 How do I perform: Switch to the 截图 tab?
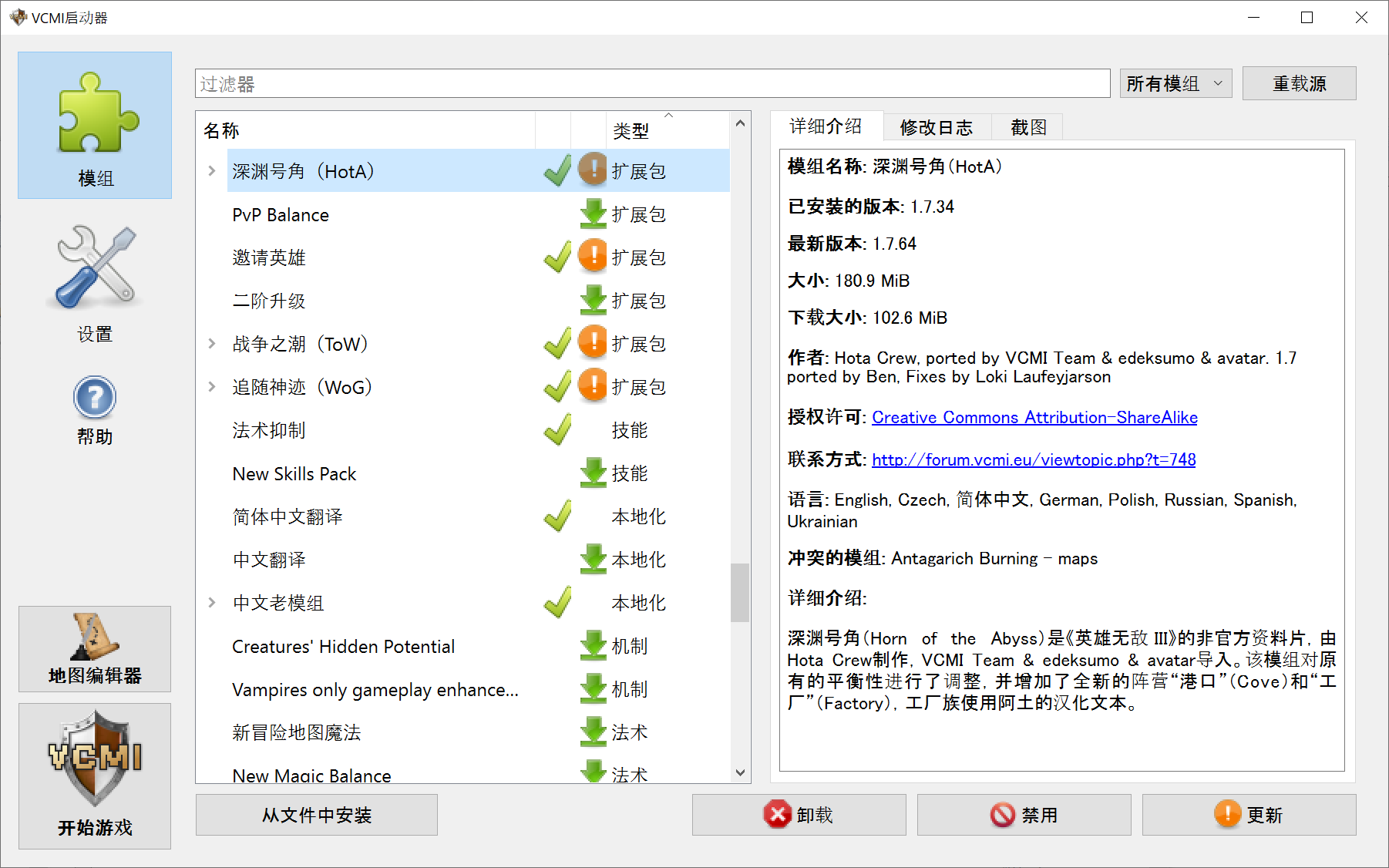1028,127
